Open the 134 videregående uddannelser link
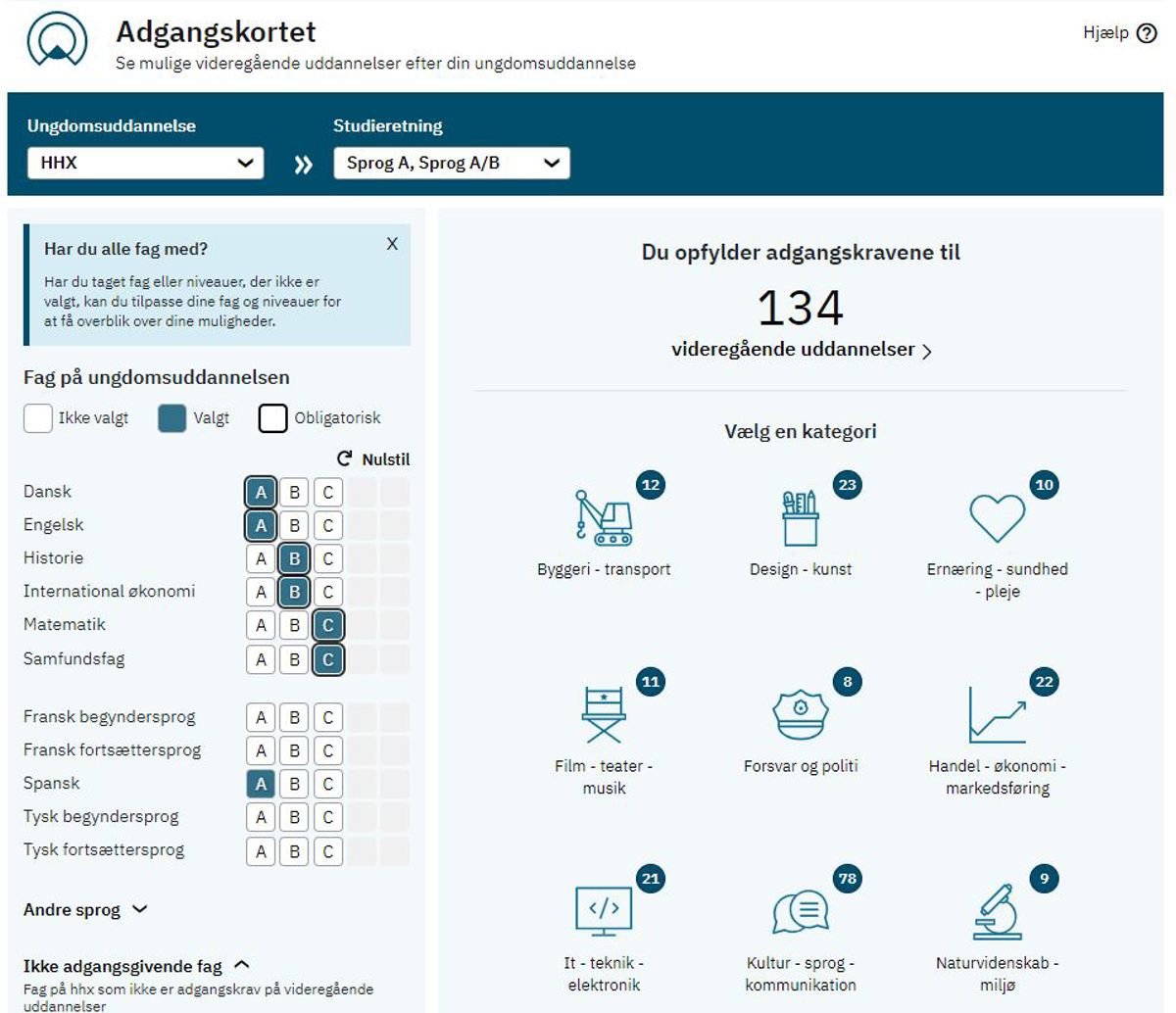1176x1013 pixels. (800, 350)
